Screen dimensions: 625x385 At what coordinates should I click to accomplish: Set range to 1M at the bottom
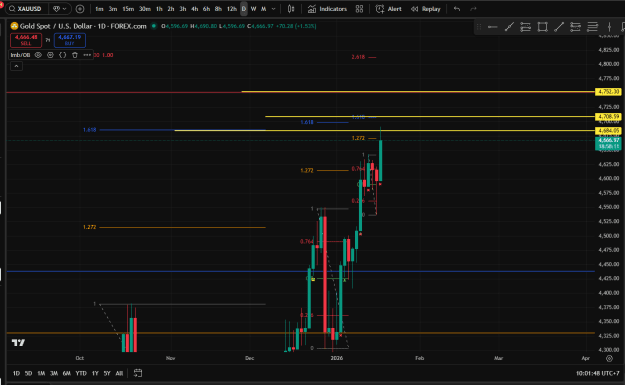[x=41, y=373]
